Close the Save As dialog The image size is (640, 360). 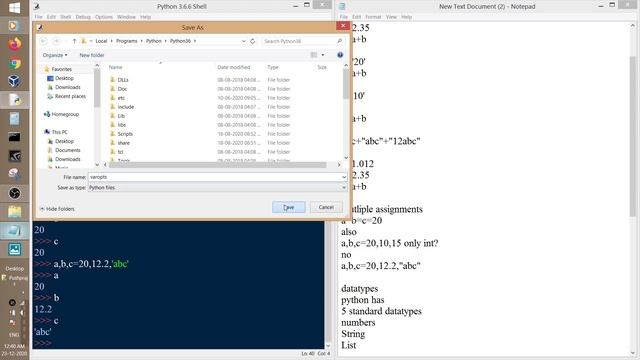[343, 26]
